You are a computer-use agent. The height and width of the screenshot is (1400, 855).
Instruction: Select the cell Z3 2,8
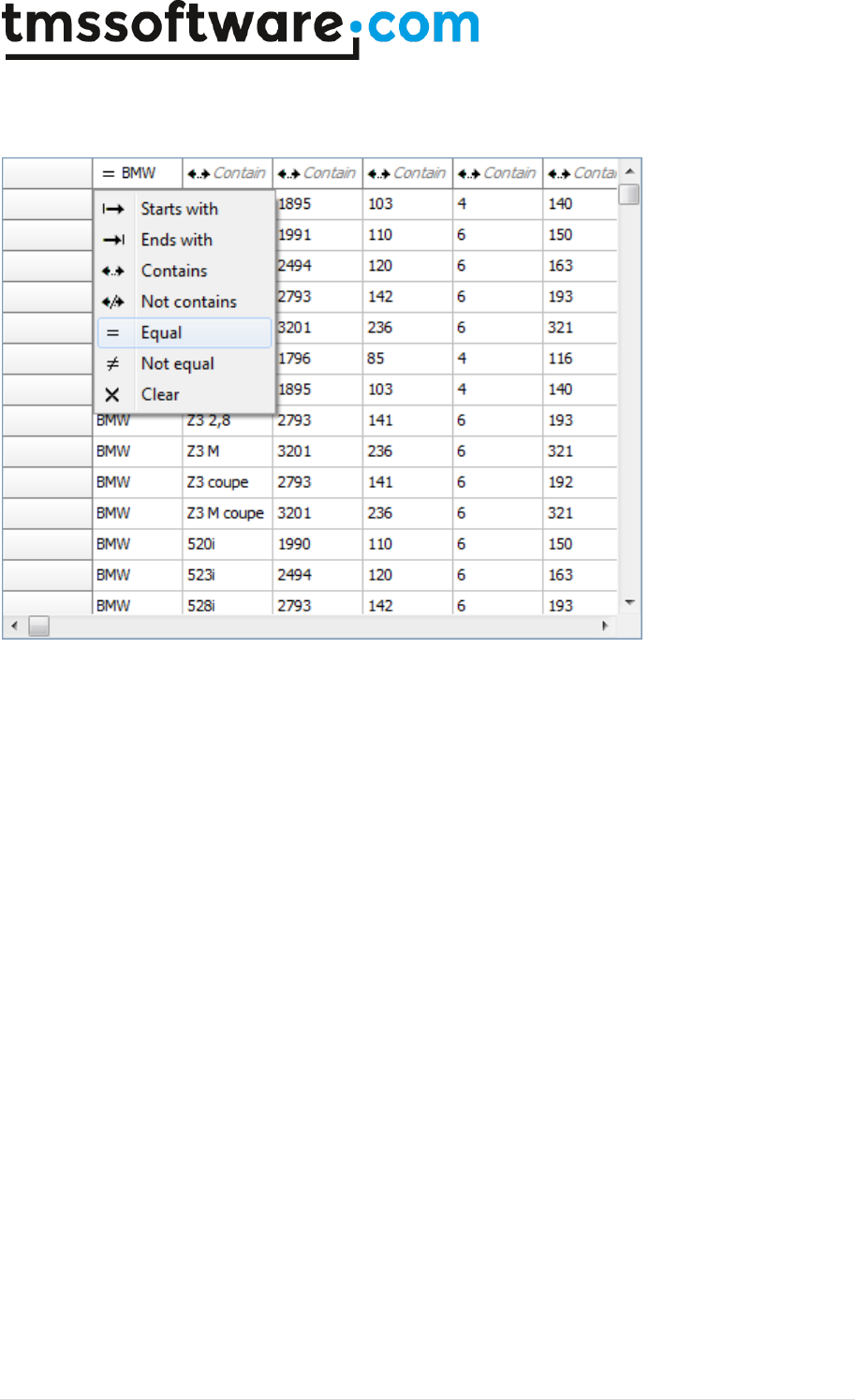coord(228,420)
